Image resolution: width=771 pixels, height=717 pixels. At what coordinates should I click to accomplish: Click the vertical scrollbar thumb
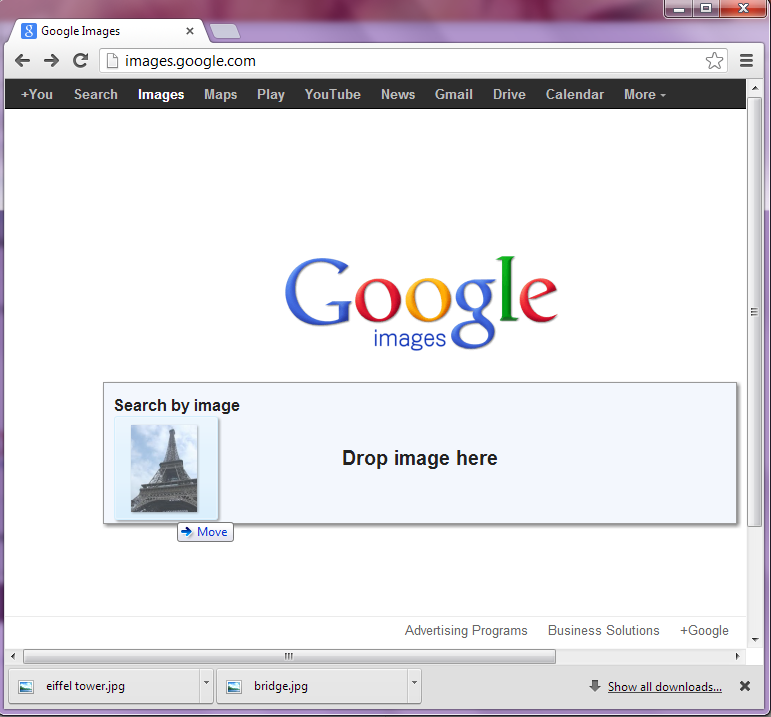(754, 312)
